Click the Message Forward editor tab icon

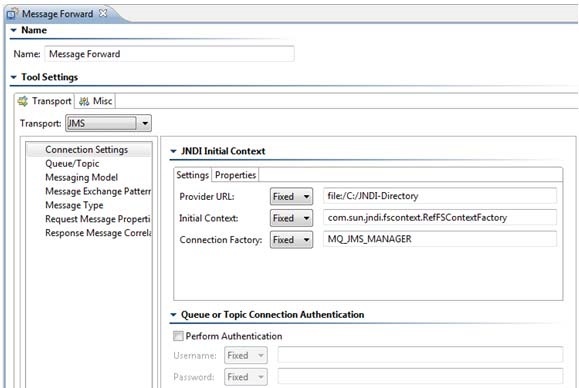tap(12, 14)
